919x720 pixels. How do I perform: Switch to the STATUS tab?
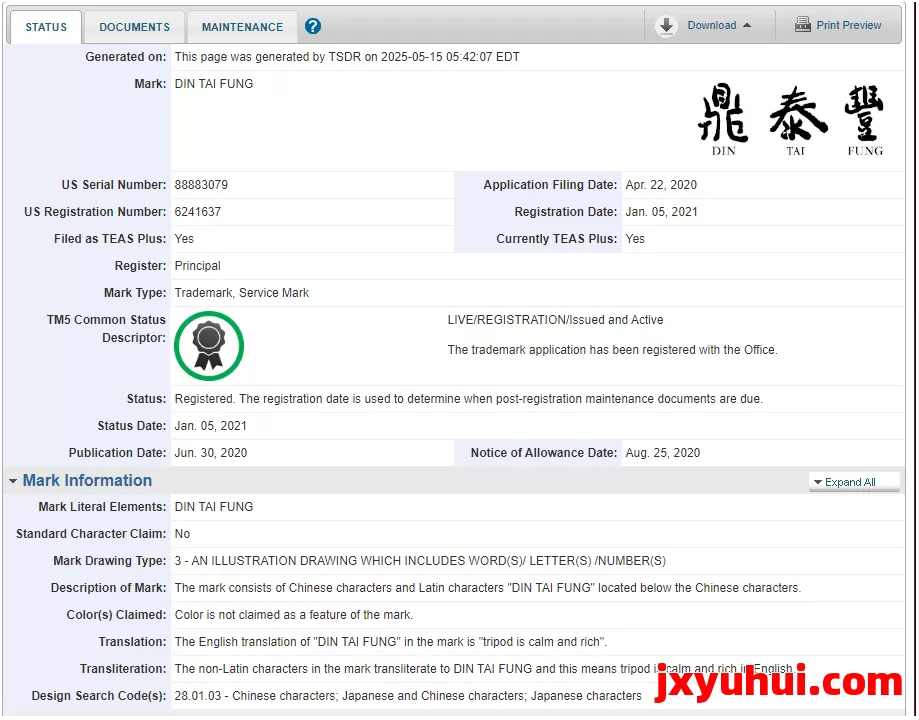pos(46,27)
